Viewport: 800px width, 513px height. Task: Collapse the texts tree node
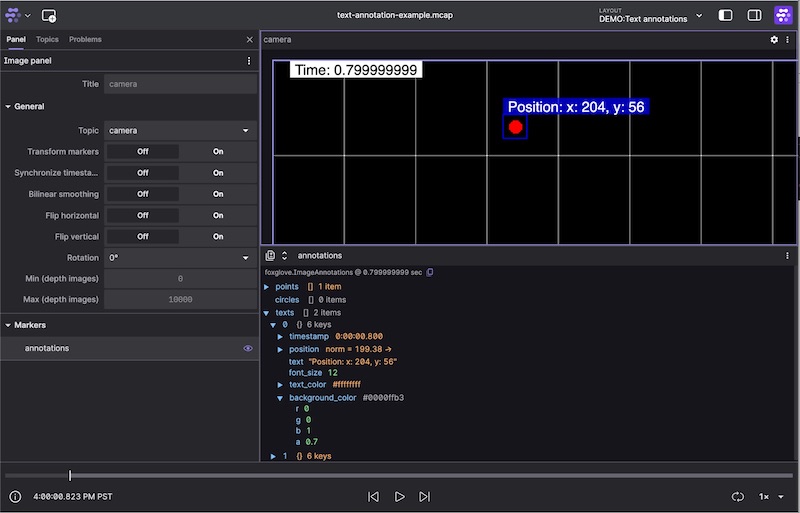266,313
